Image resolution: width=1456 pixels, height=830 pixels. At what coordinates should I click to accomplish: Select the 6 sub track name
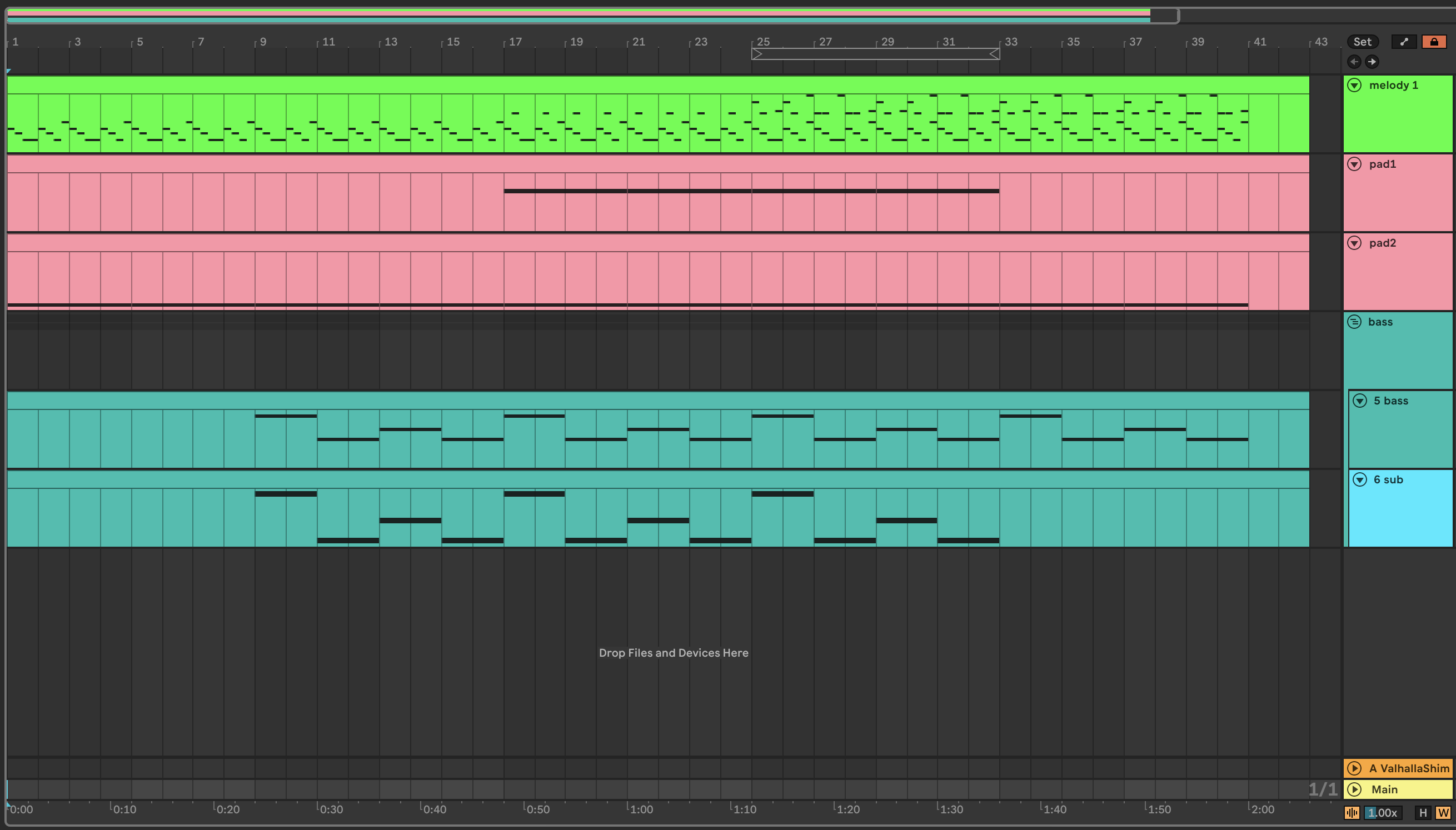[x=1388, y=480]
